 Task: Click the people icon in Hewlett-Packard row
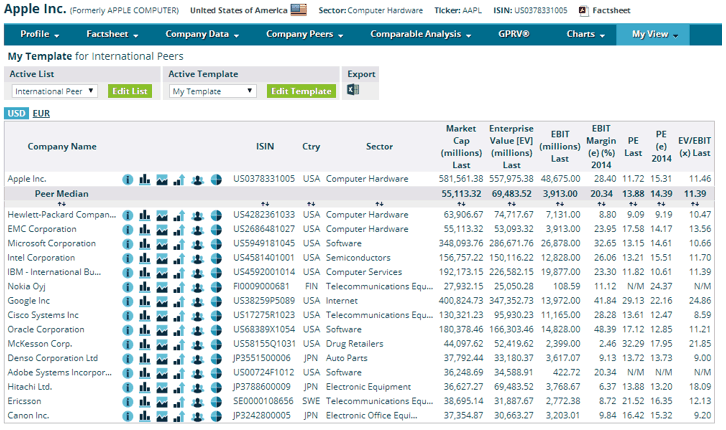[x=198, y=216]
